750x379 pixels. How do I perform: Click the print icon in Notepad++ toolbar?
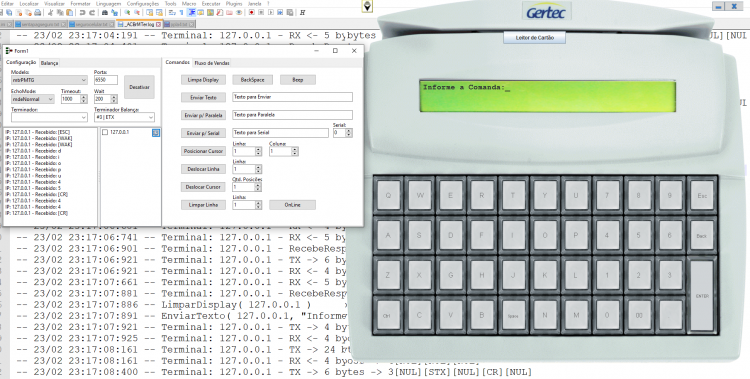38,12
